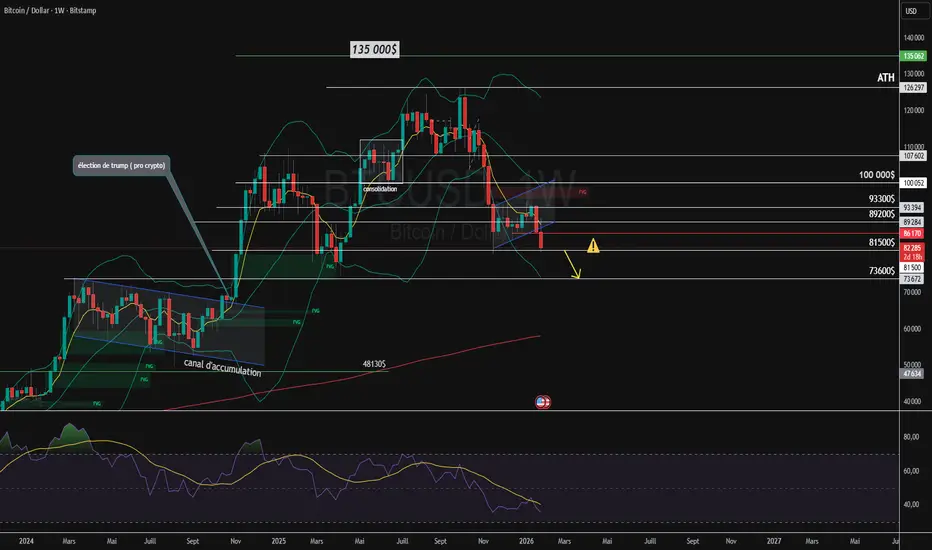Click the 2024 label on time axis

[26, 541]
